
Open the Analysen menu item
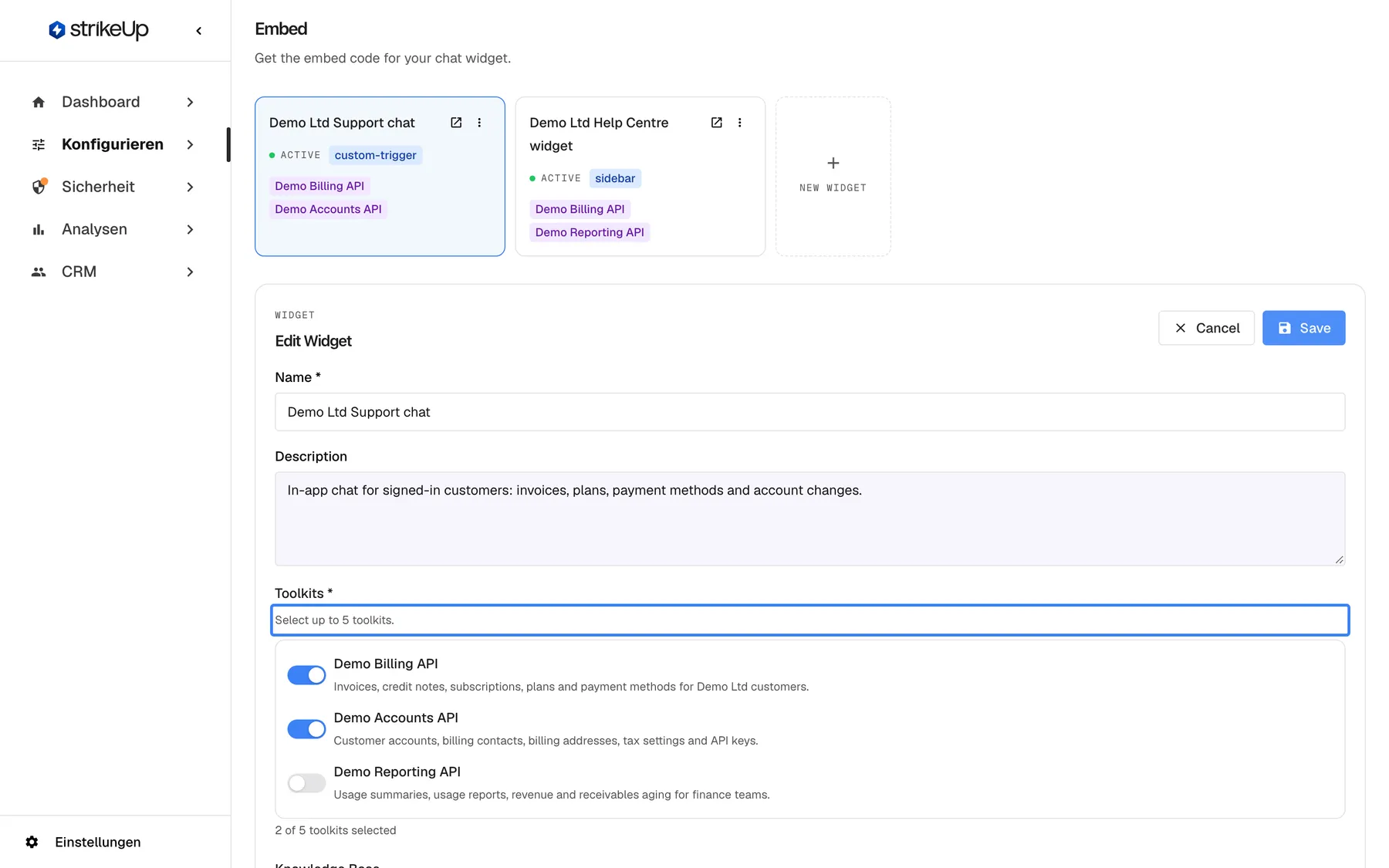(x=113, y=229)
